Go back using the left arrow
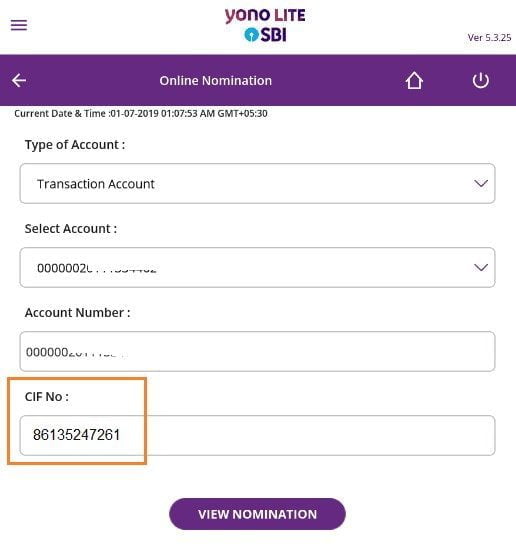Viewport: 516px width, 552px height. point(19,81)
